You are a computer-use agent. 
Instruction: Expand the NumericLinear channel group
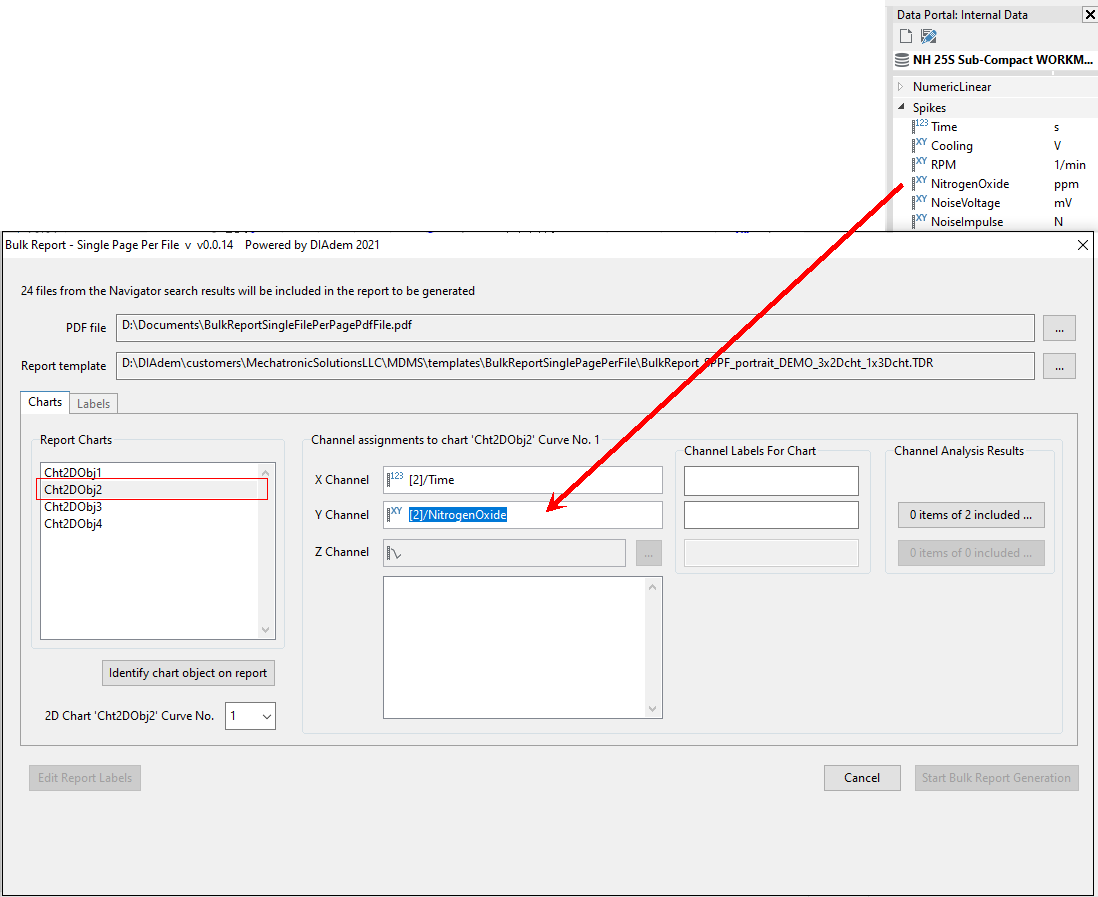900,87
